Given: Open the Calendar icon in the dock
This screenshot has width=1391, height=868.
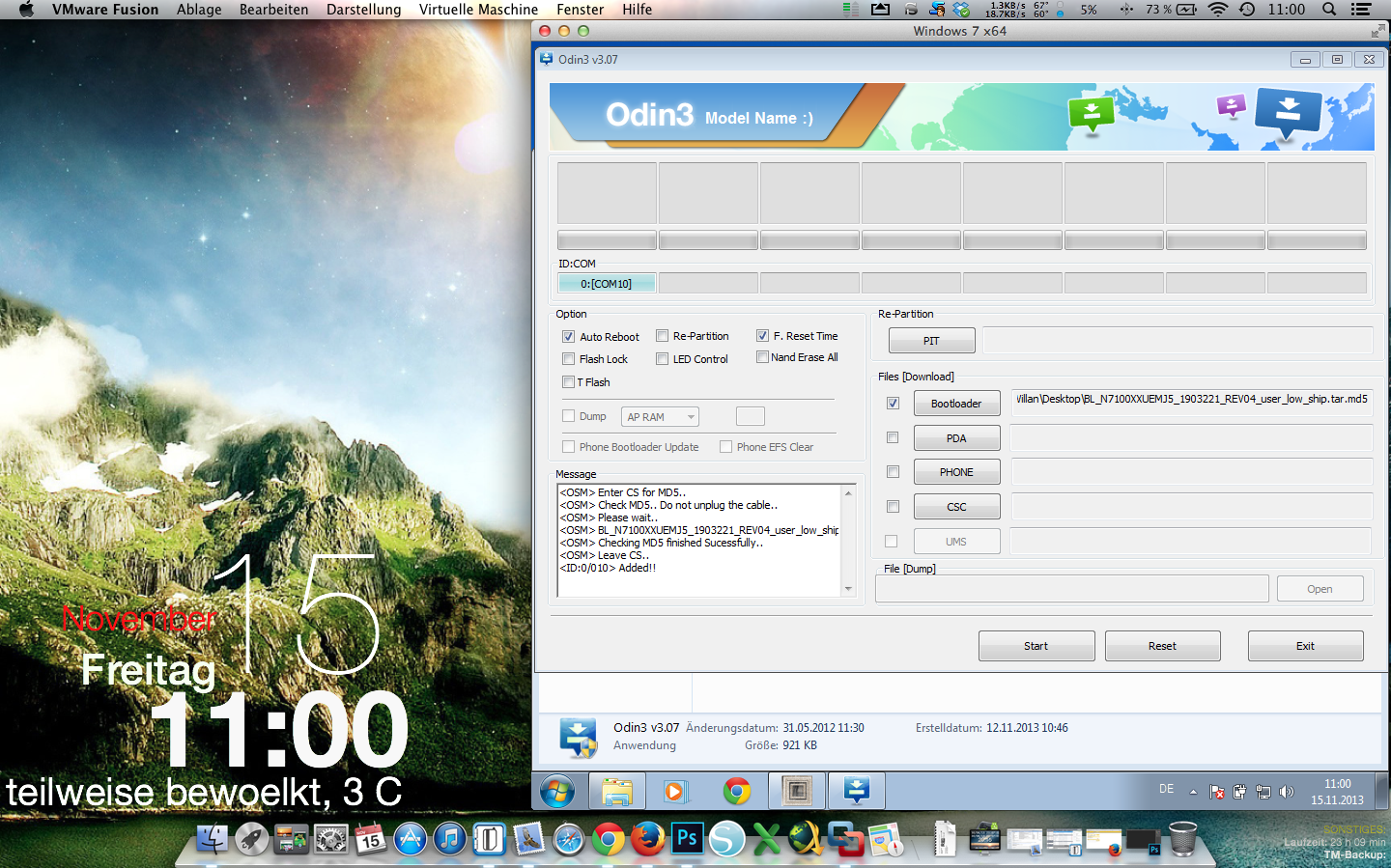Looking at the screenshot, I should [x=370, y=840].
